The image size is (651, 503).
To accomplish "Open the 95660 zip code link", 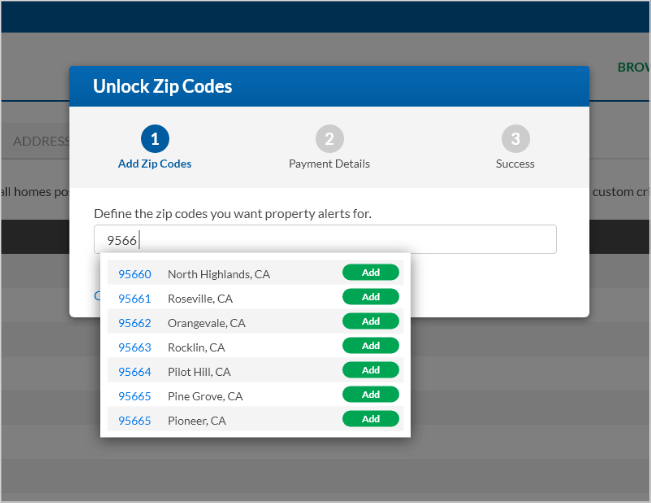I will [x=135, y=274].
